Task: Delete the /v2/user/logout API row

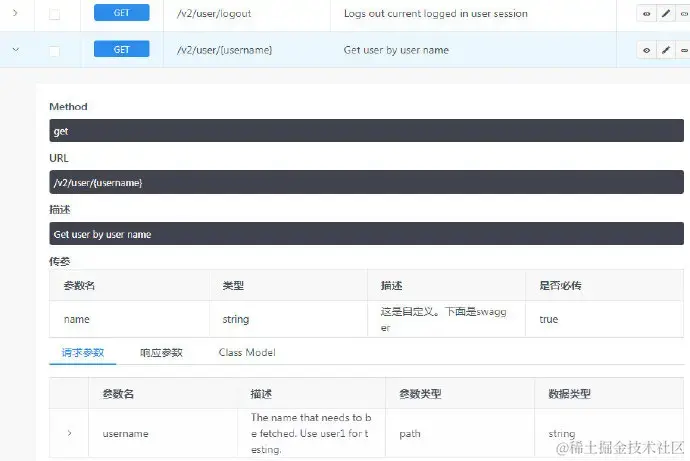Action: (x=683, y=14)
